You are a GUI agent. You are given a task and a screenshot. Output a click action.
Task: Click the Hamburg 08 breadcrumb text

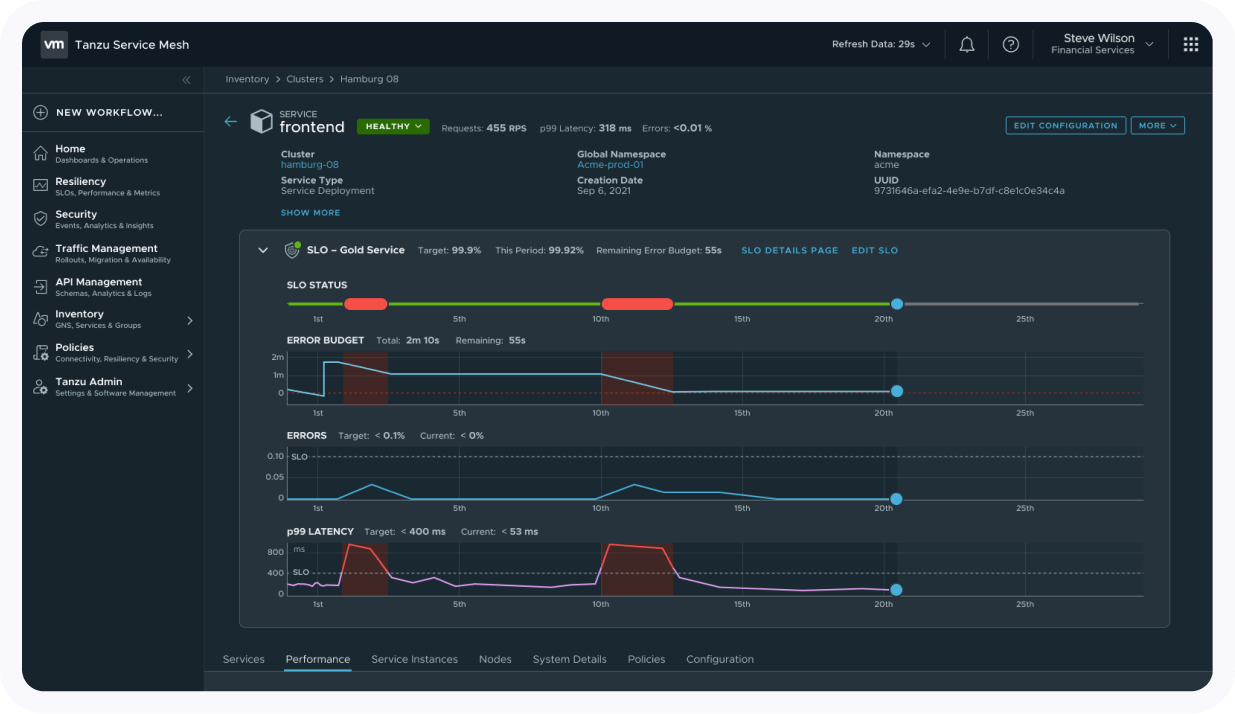pos(369,79)
